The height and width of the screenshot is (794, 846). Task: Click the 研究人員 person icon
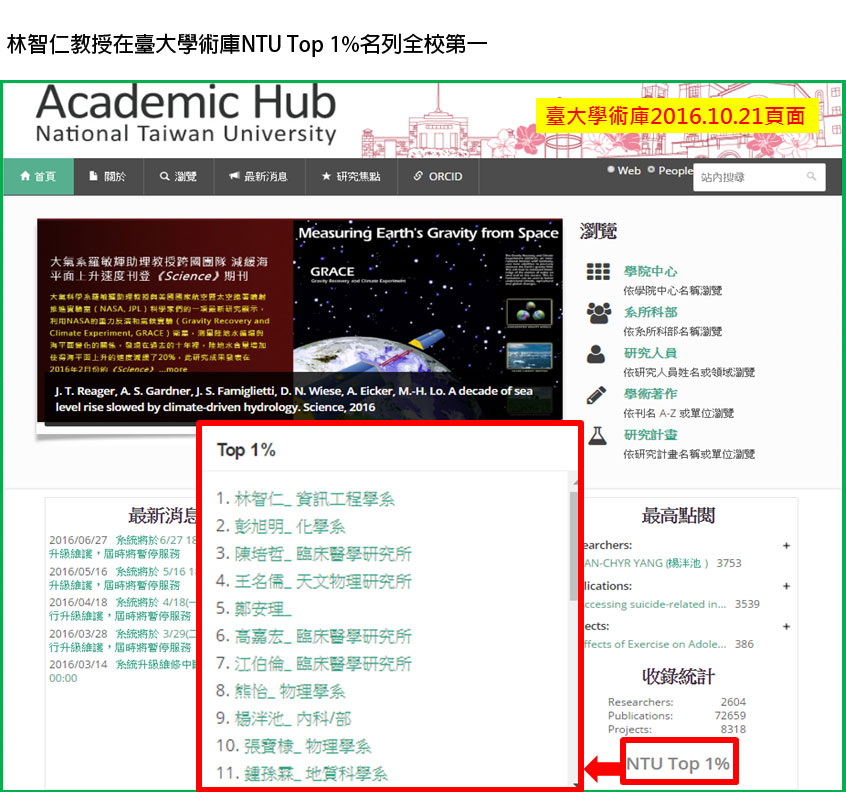tap(596, 354)
